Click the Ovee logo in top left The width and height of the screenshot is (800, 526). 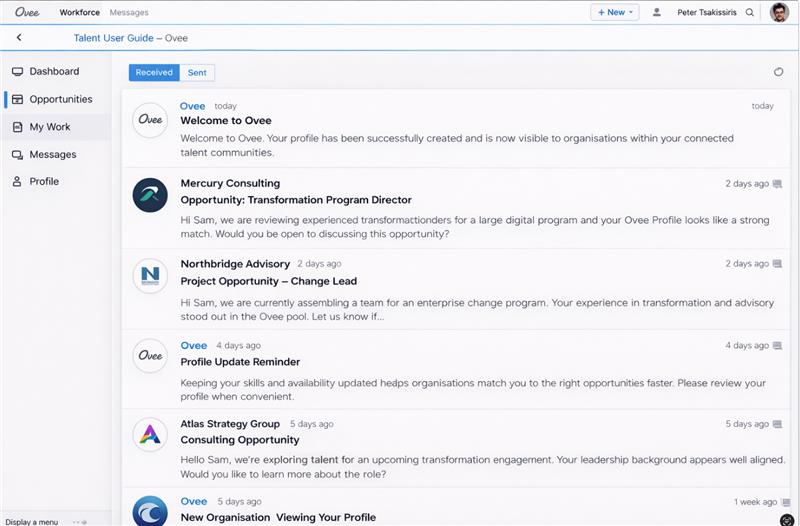27,13
